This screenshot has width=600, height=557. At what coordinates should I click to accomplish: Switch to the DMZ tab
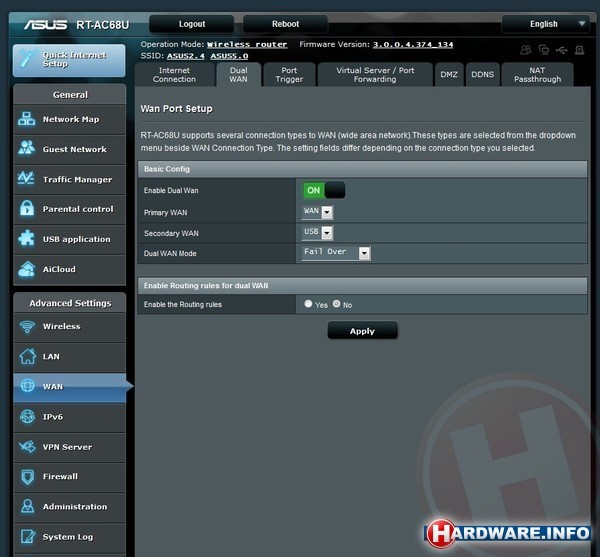(x=449, y=75)
